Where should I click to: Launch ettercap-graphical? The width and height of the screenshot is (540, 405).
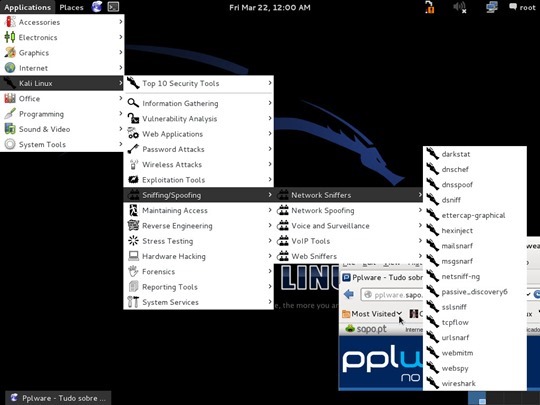[x=475, y=215]
